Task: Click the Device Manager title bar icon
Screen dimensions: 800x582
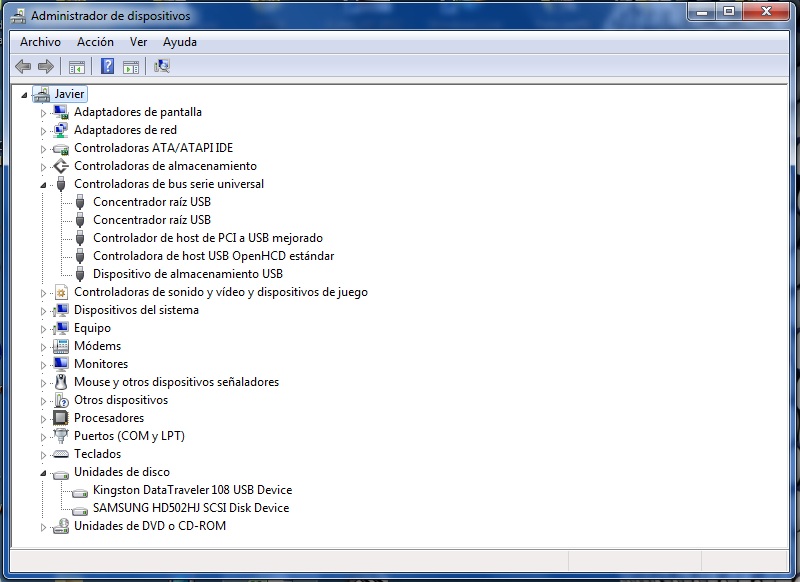Action: coord(18,16)
